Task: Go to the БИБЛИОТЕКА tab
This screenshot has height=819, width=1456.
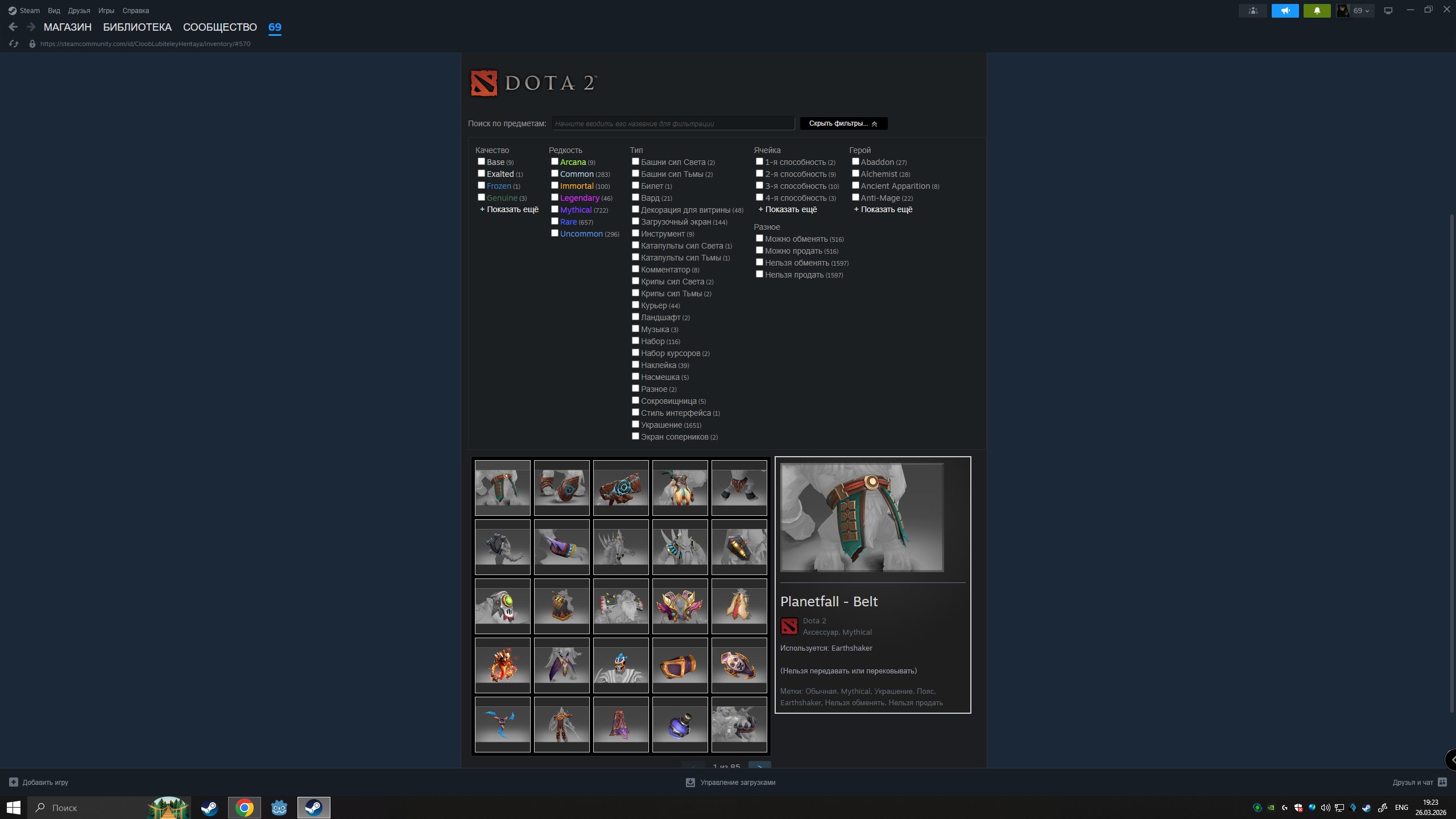Action: click(137, 27)
